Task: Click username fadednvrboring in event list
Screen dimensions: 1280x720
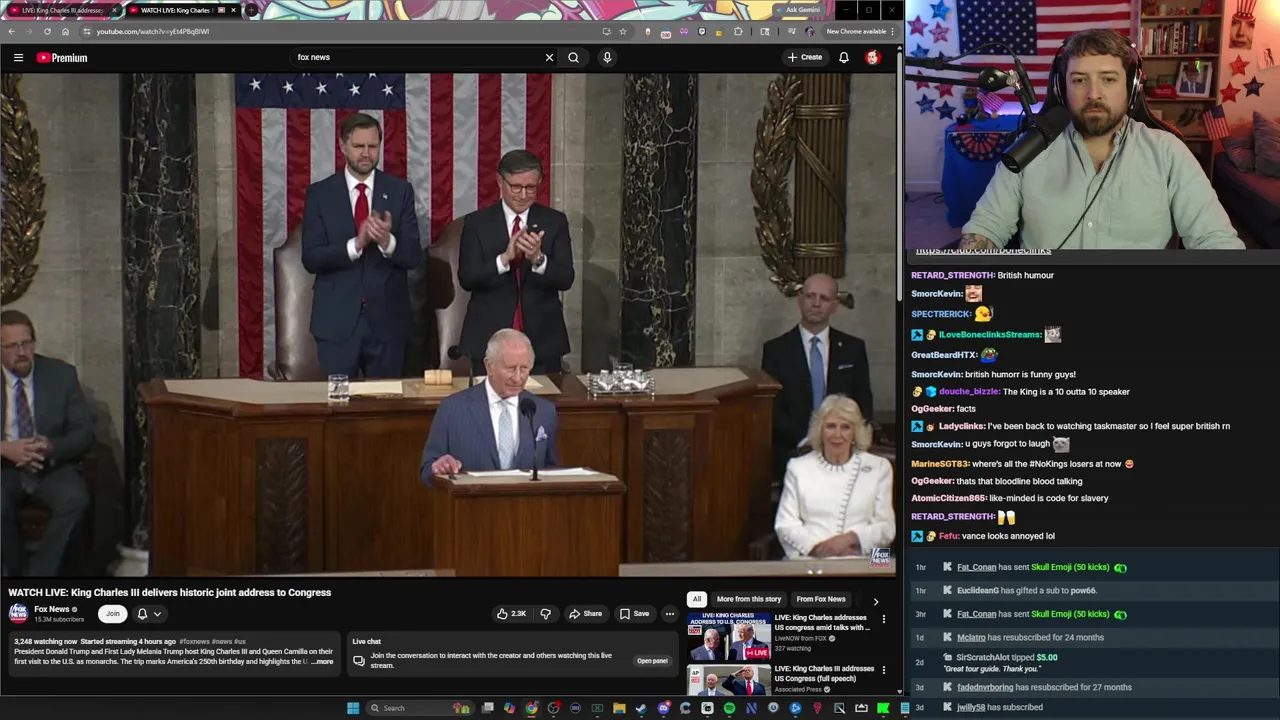Action: tap(985, 688)
